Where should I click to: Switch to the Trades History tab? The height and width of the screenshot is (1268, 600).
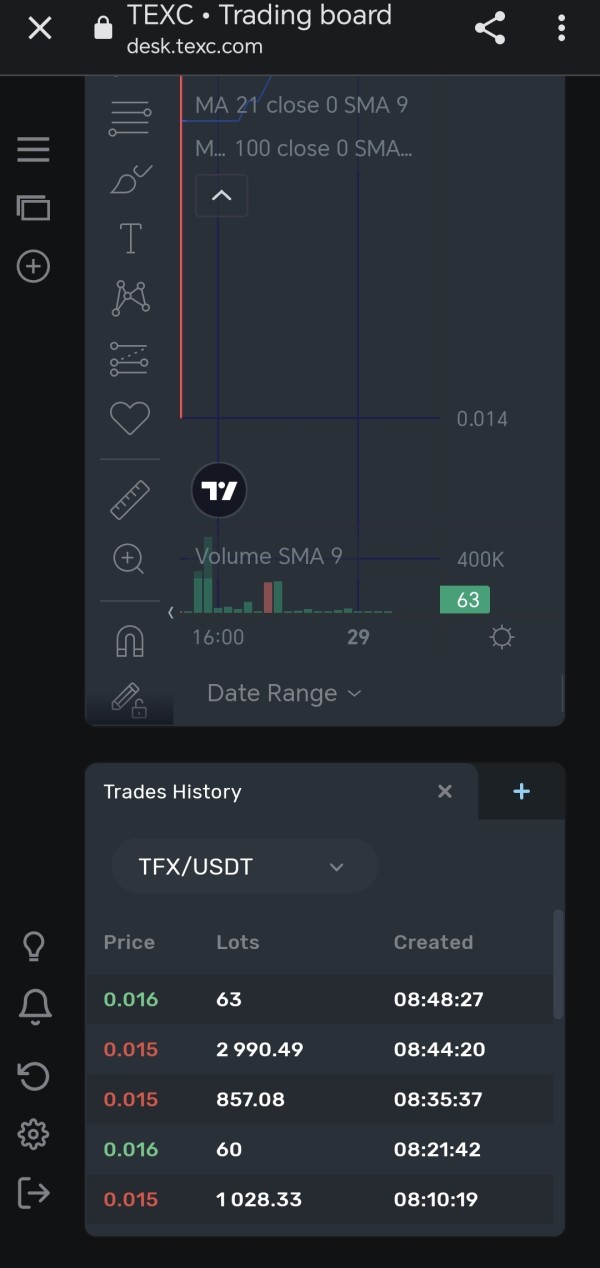click(173, 792)
